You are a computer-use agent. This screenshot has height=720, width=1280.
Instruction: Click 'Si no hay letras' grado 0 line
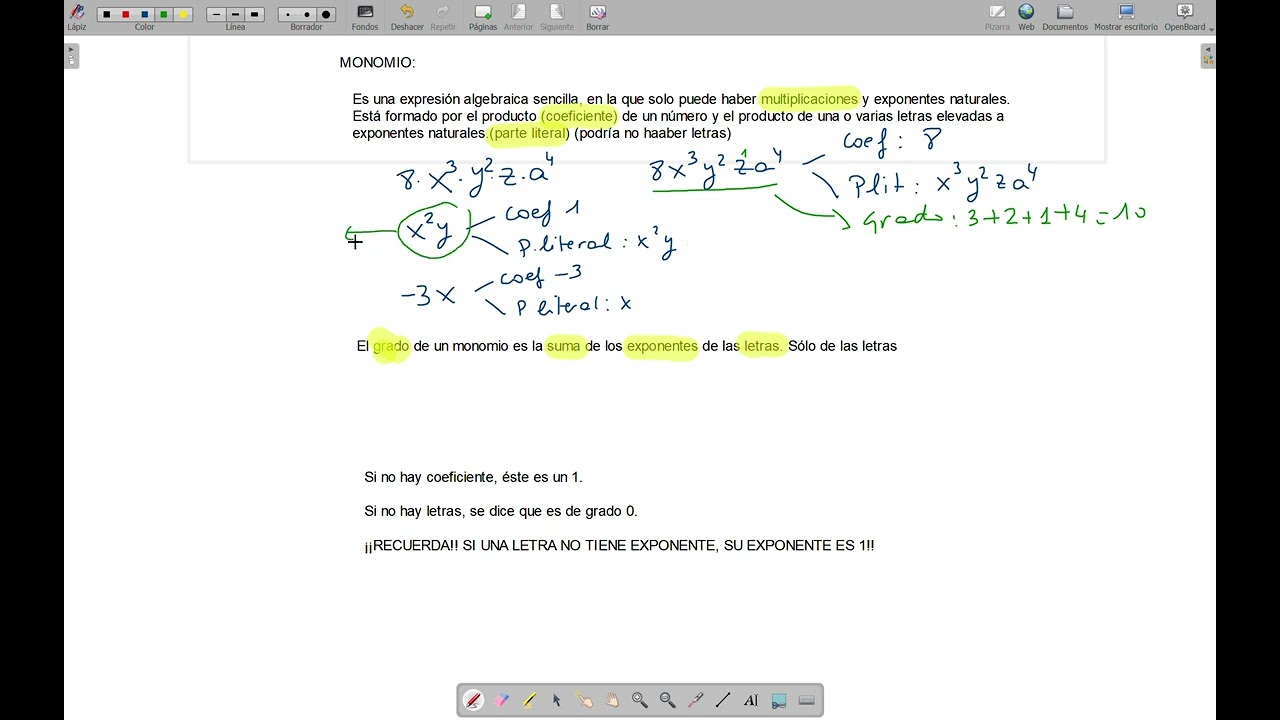click(501, 511)
